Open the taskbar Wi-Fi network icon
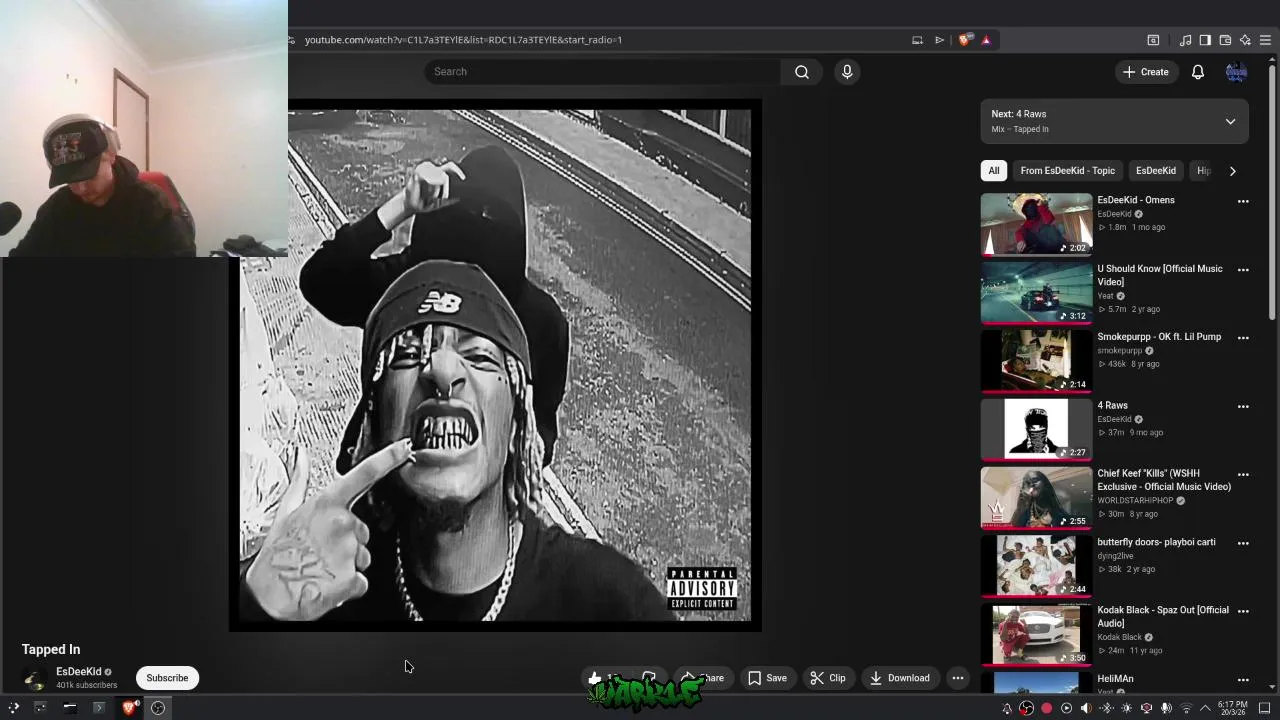This screenshot has height=720, width=1280. pyautogui.click(x=1186, y=709)
